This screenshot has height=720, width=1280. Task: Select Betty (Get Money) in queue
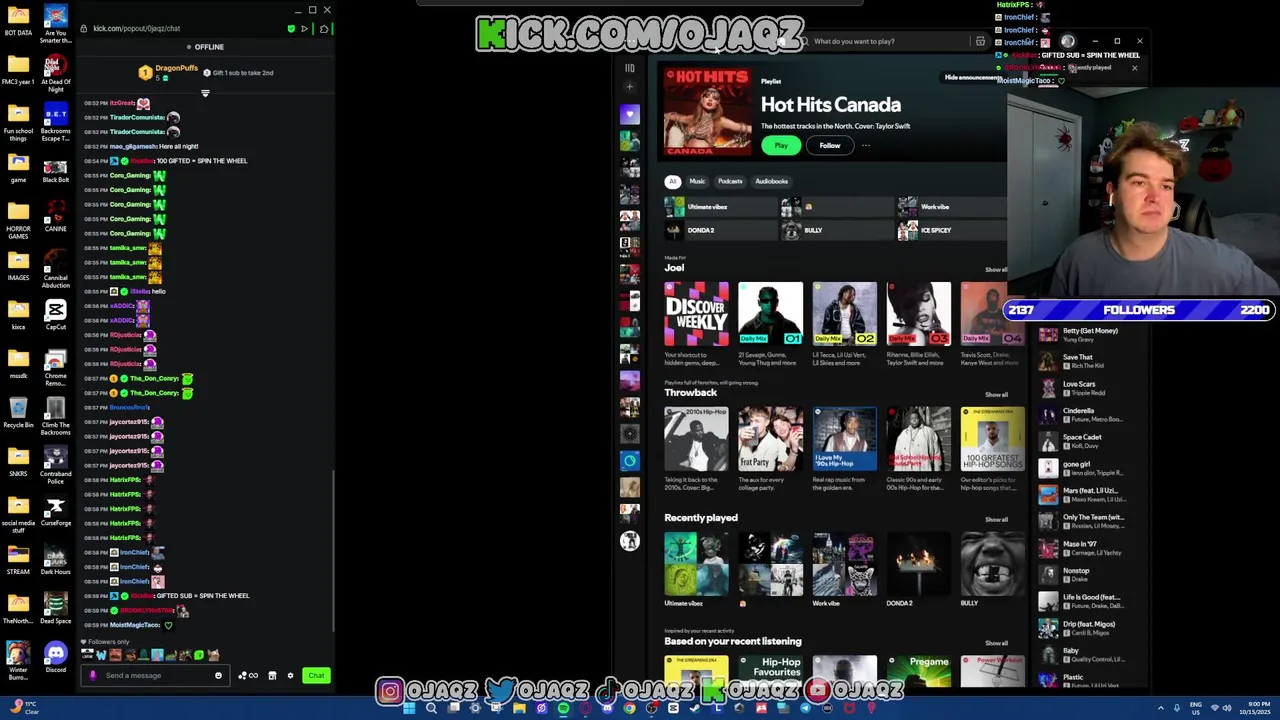point(1090,335)
